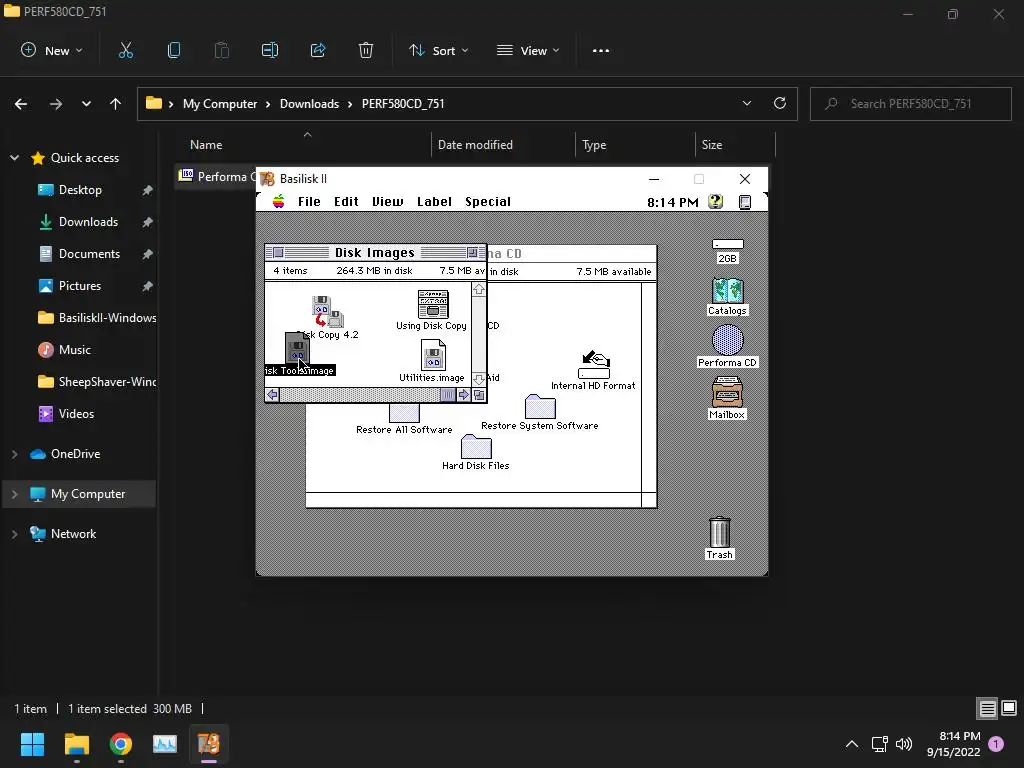Open the Special menu in Mac Finder
This screenshot has width=1024, height=768.
488,202
